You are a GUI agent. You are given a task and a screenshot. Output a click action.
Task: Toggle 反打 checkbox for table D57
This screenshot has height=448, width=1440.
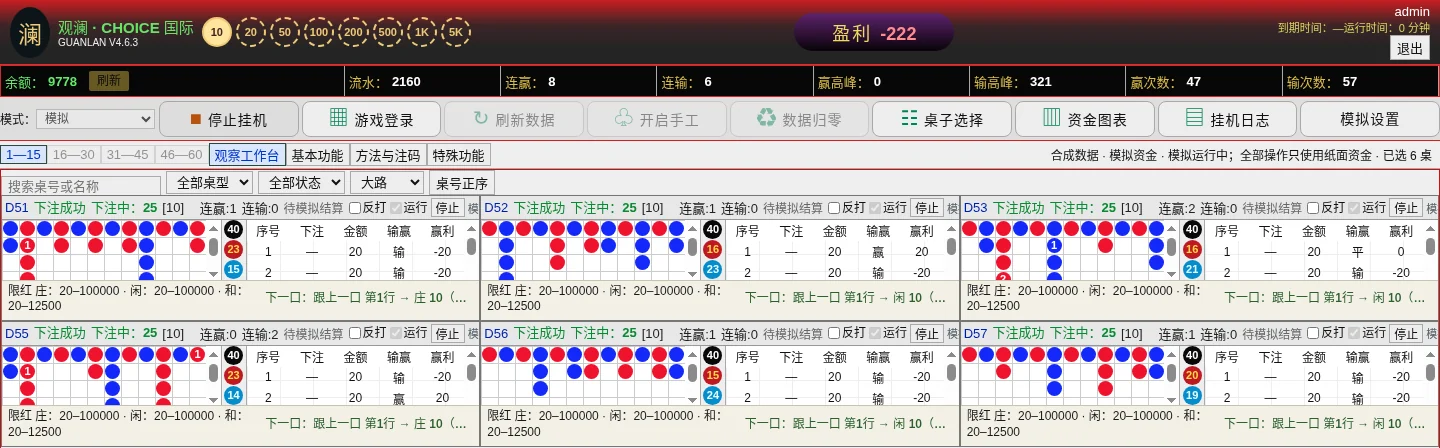pyautogui.click(x=1313, y=334)
